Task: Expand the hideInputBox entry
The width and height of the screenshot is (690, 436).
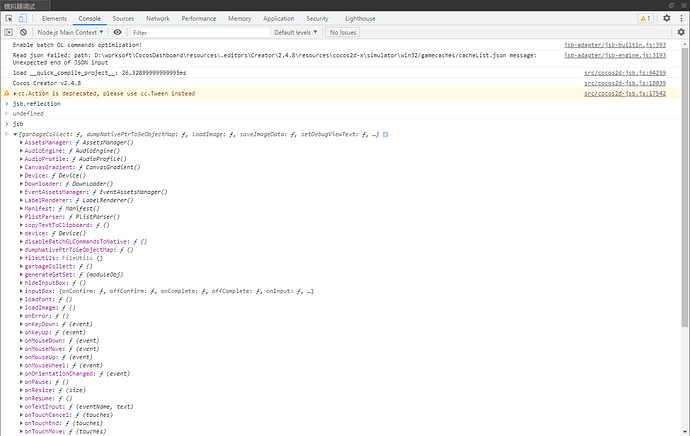Action: point(21,283)
